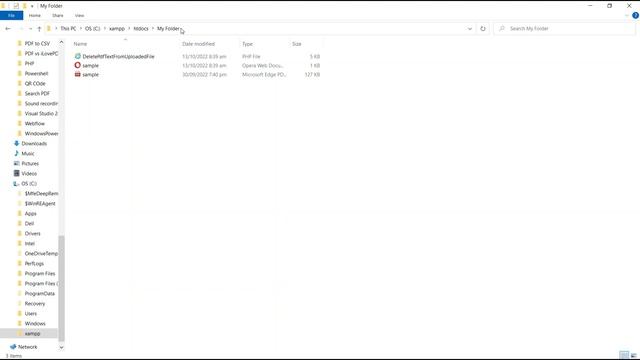Select Drivers folder in sidebar
640x360 pixels.
[32, 233]
